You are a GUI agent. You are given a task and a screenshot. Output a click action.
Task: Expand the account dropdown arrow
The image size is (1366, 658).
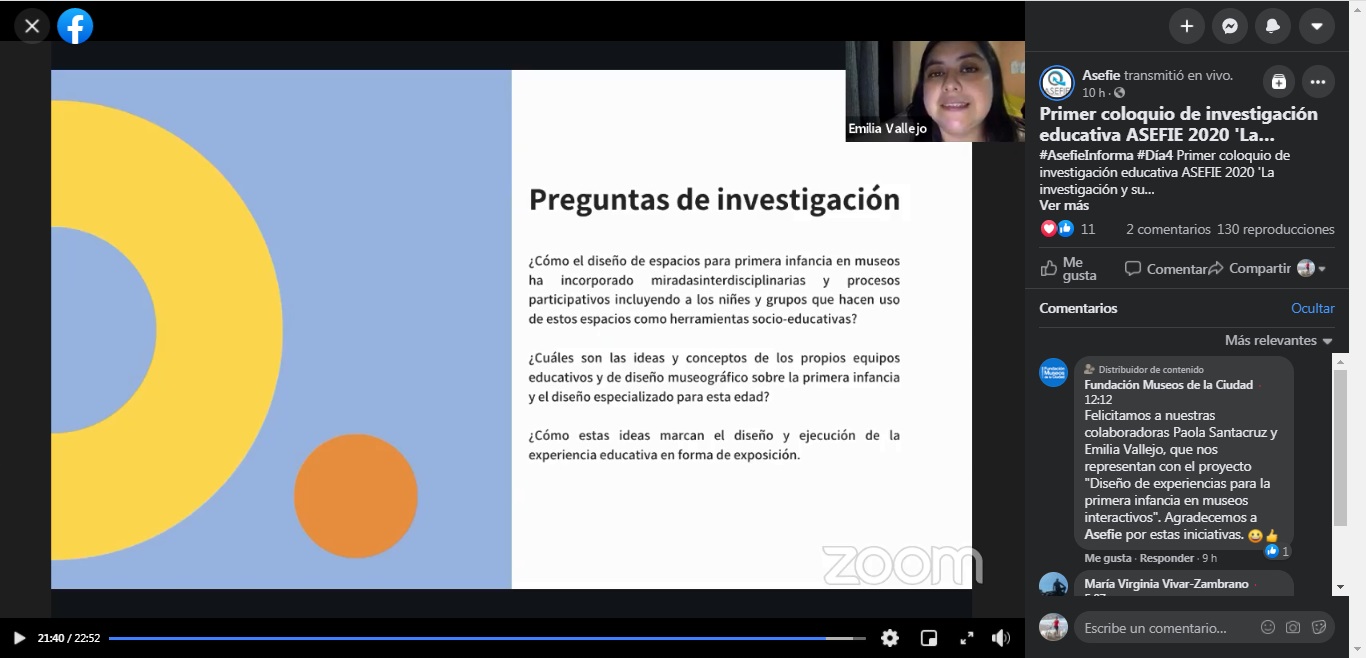[x=1316, y=26]
